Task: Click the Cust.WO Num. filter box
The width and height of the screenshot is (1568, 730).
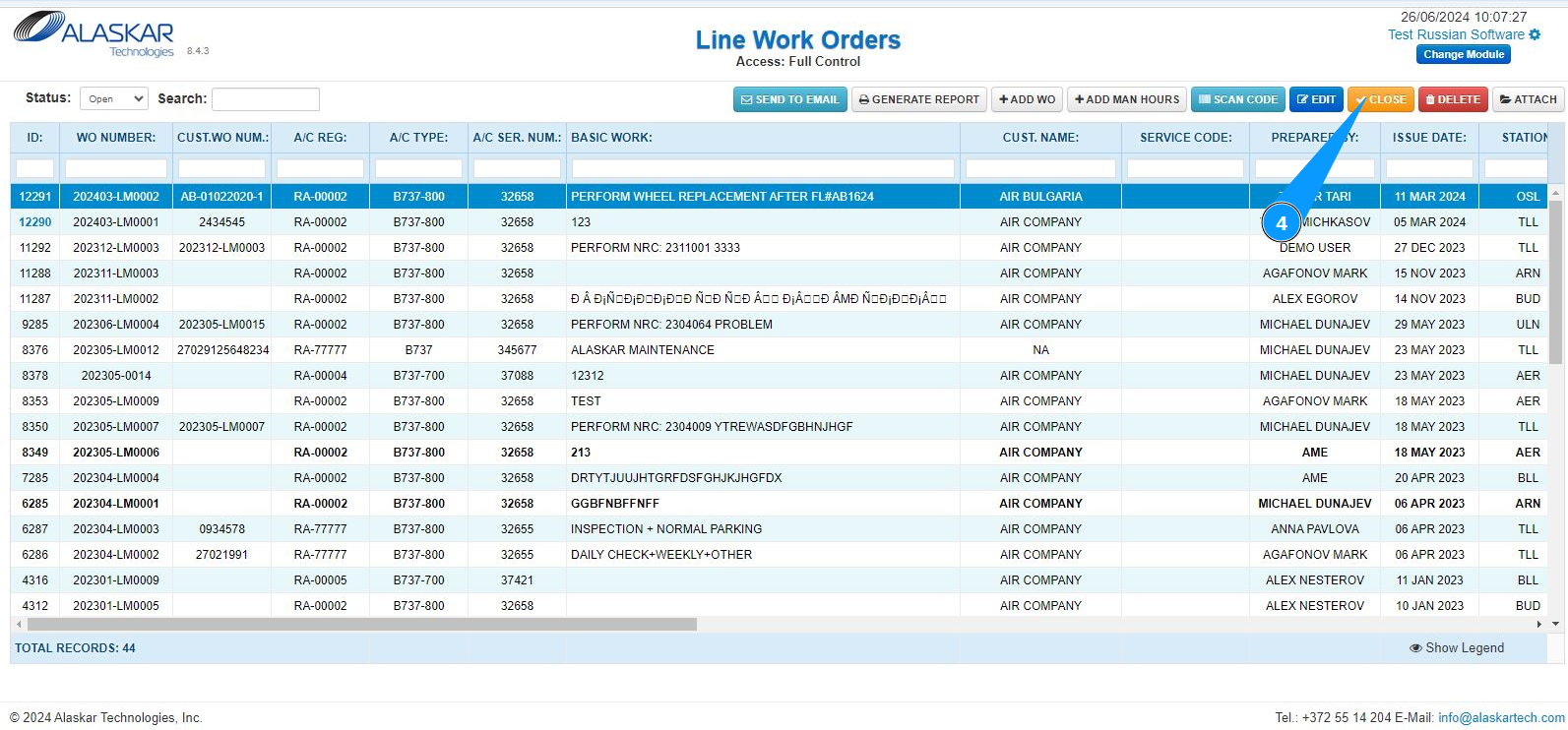Action: 222,168
